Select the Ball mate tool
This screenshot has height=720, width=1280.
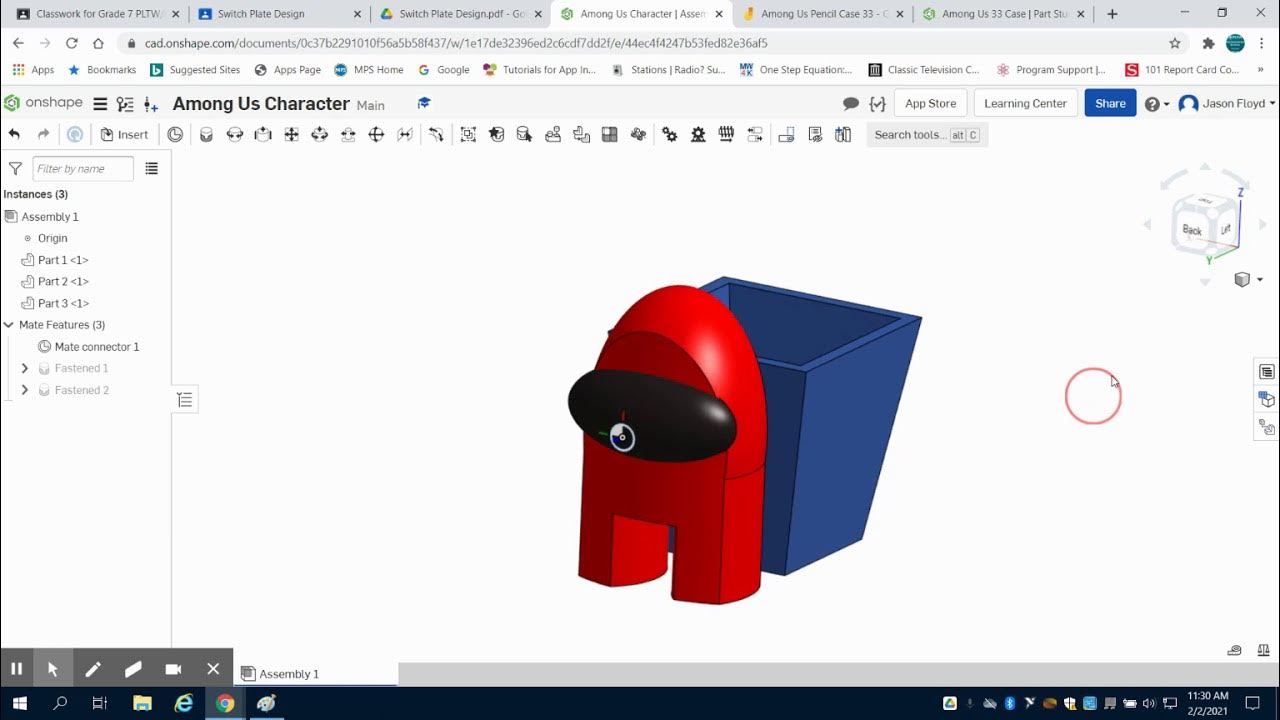pos(376,134)
